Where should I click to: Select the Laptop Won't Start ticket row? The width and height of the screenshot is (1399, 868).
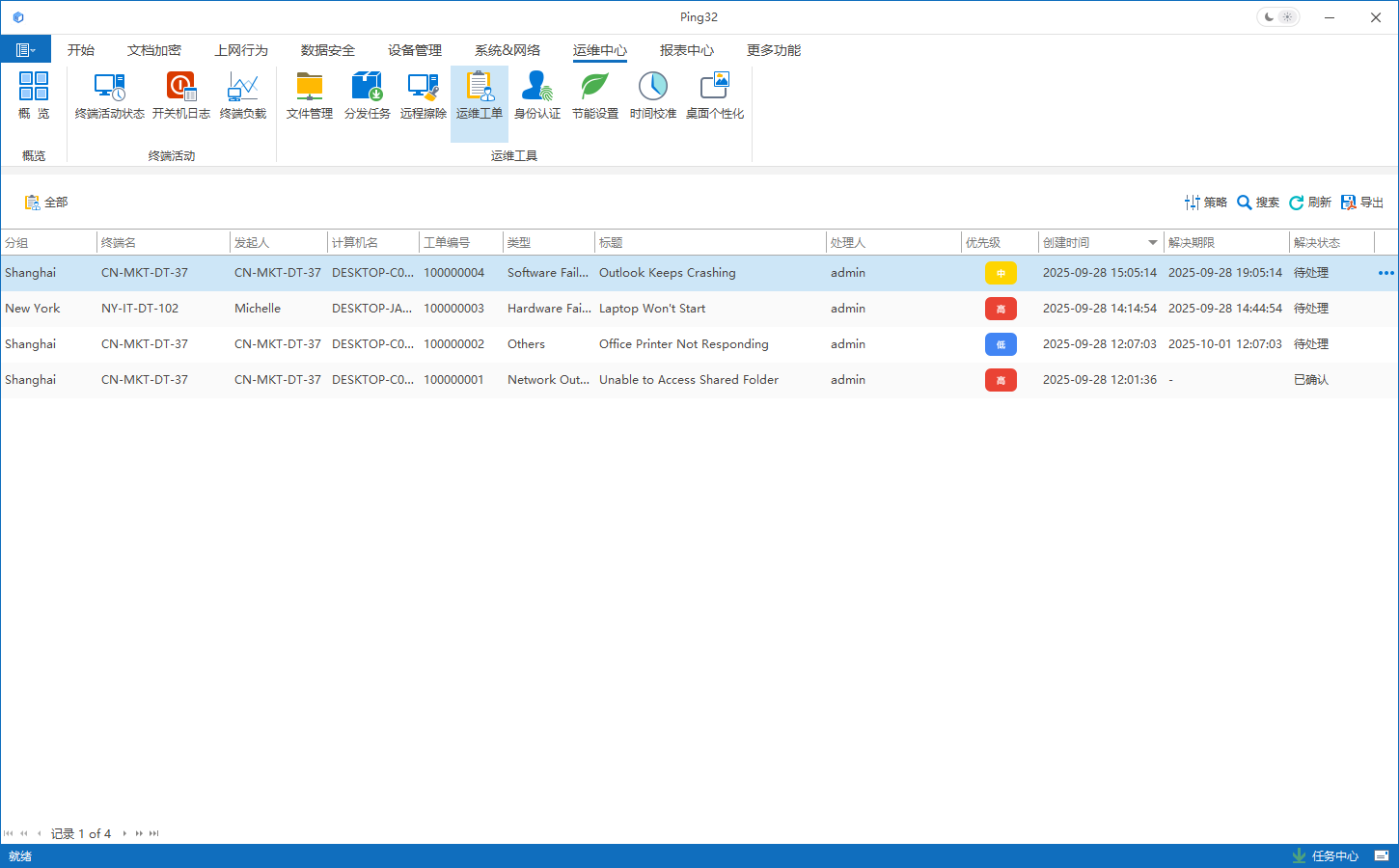651,309
